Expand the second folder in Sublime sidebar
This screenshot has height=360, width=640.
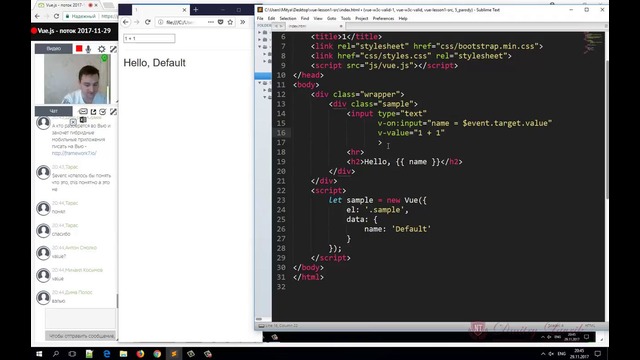(260, 40)
